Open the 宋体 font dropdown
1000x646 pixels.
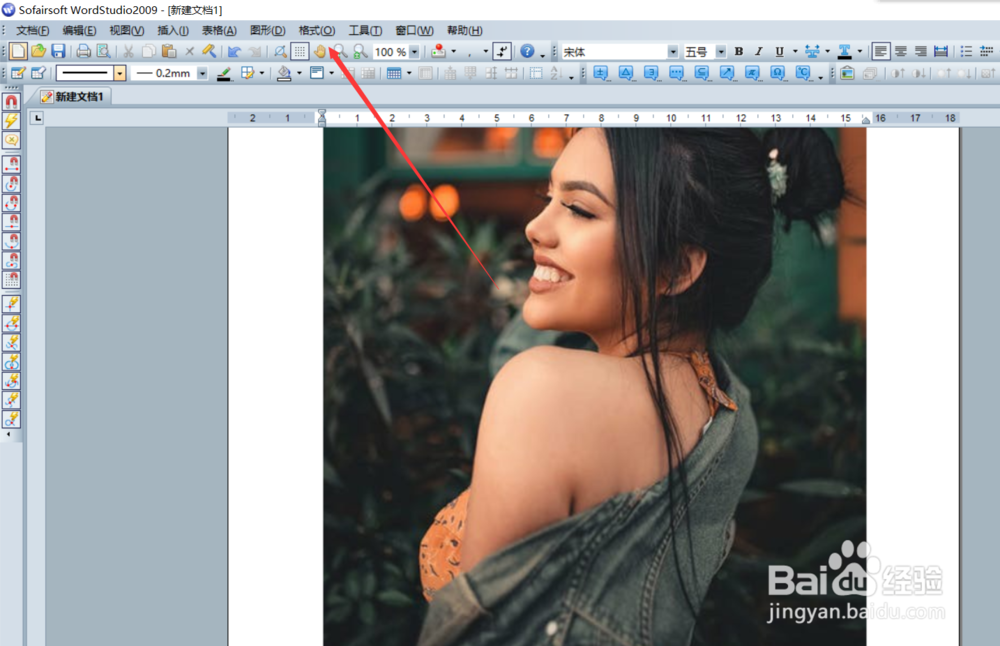pos(673,52)
